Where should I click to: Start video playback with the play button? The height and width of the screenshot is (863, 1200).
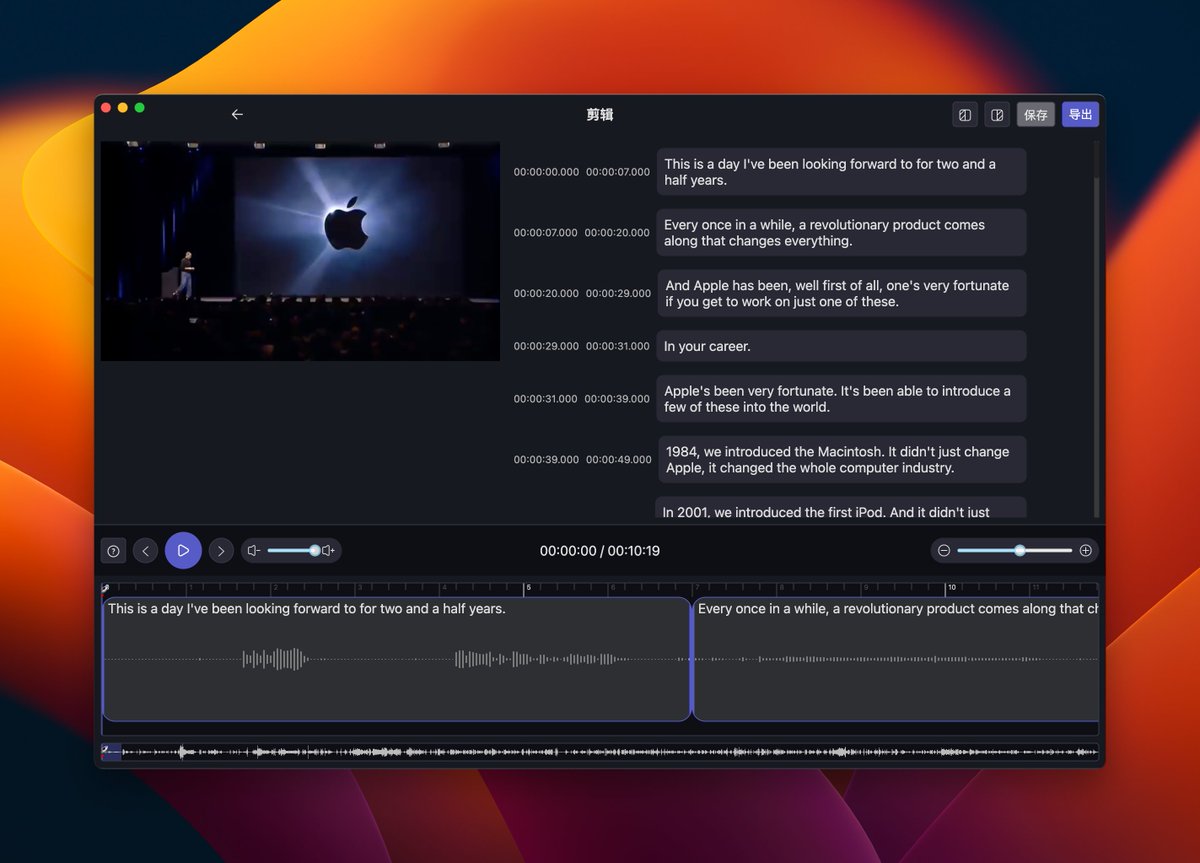click(x=183, y=551)
